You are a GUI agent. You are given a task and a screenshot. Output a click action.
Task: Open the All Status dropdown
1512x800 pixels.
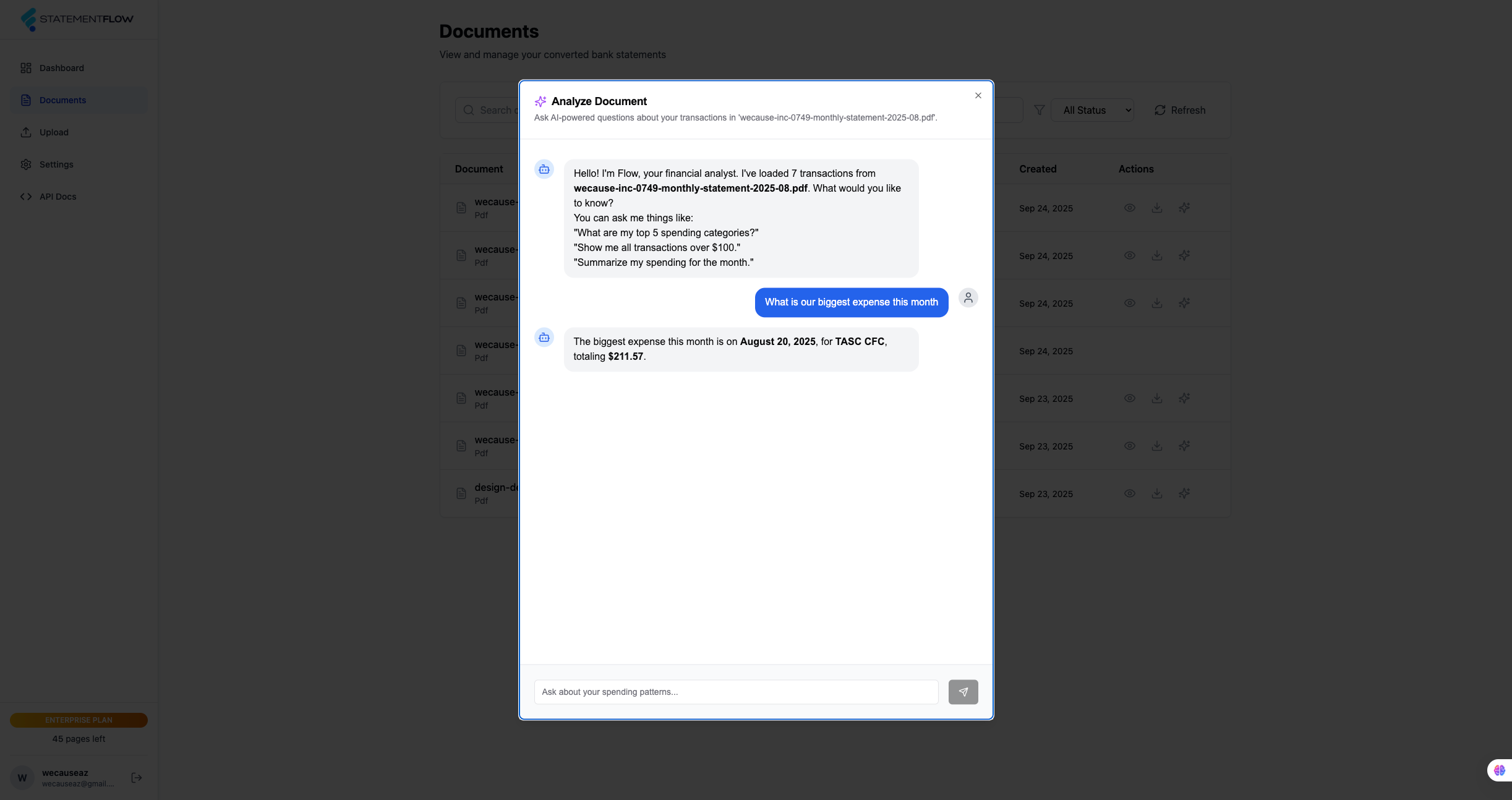pyautogui.click(x=1091, y=109)
